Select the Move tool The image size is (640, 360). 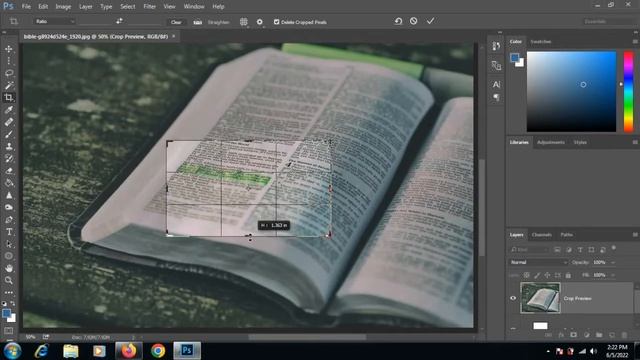point(9,49)
